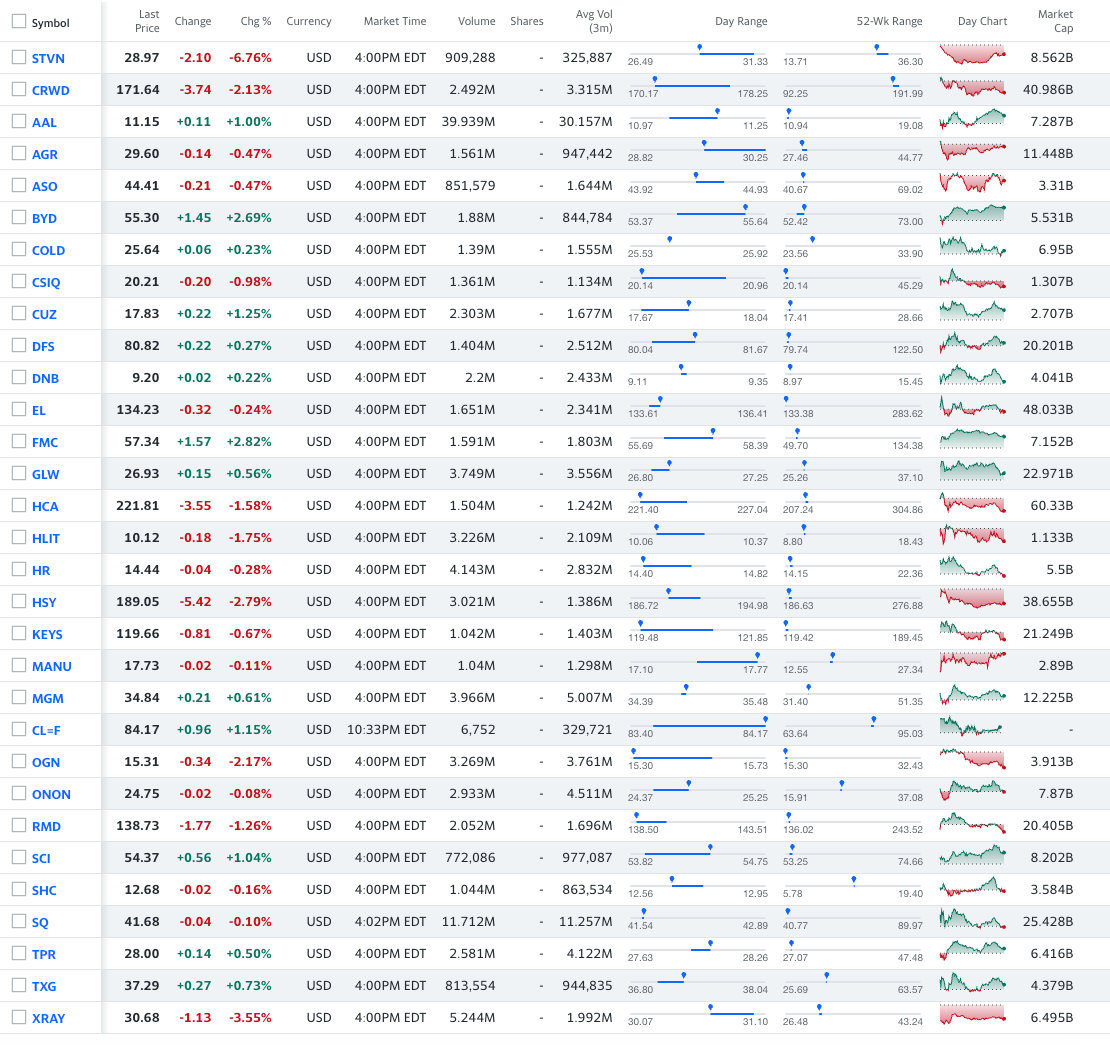Tick the TPR row checkbox
Image resolution: width=1110 pixels, height=1045 pixels.
pos(19,954)
